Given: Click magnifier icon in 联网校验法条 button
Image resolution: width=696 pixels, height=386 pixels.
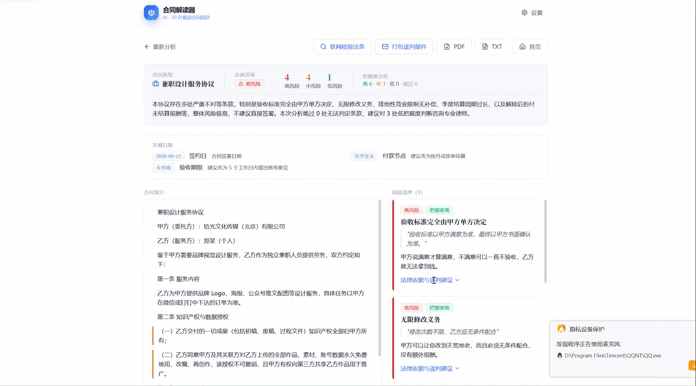Looking at the screenshot, I should tap(323, 47).
